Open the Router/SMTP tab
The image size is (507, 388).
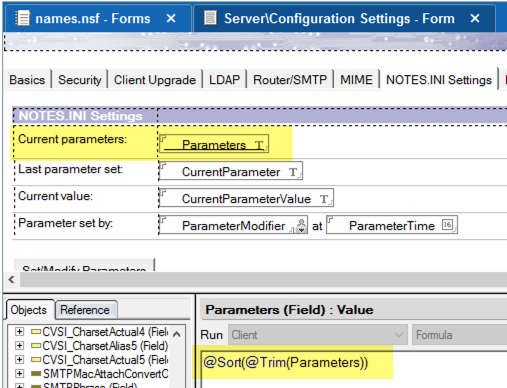290,80
